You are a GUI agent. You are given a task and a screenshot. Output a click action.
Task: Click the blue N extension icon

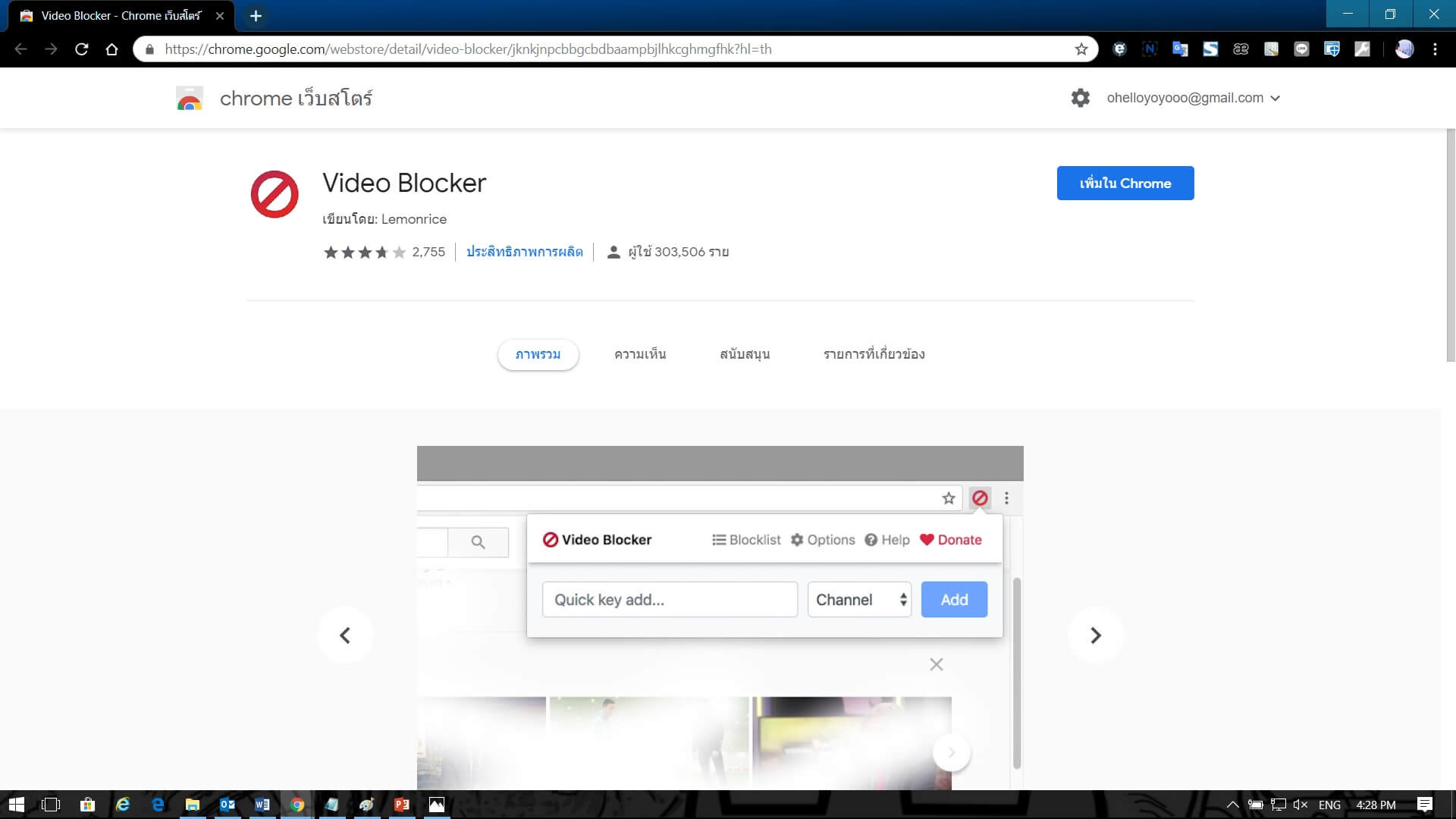click(x=1150, y=49)
